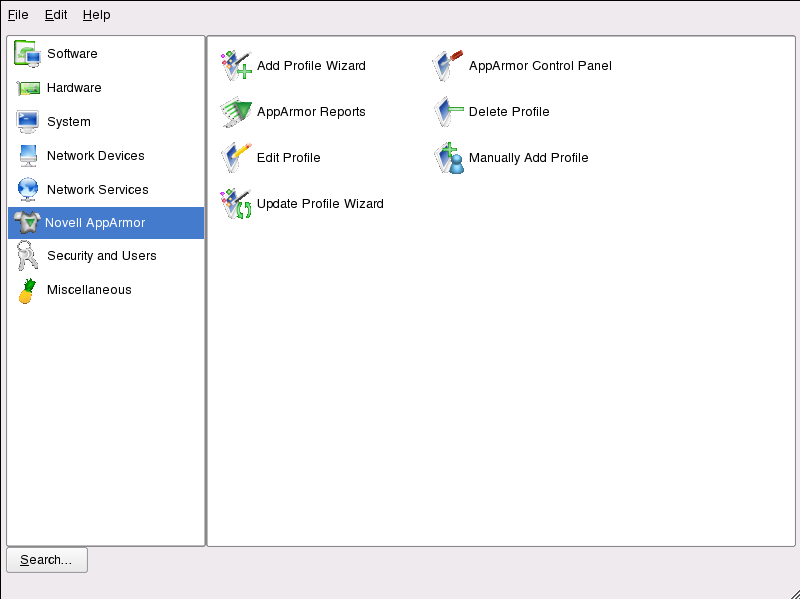Click the Manually Add Profile icon
Viewport: 800px width, 599px height.
[x=448, y=158]
